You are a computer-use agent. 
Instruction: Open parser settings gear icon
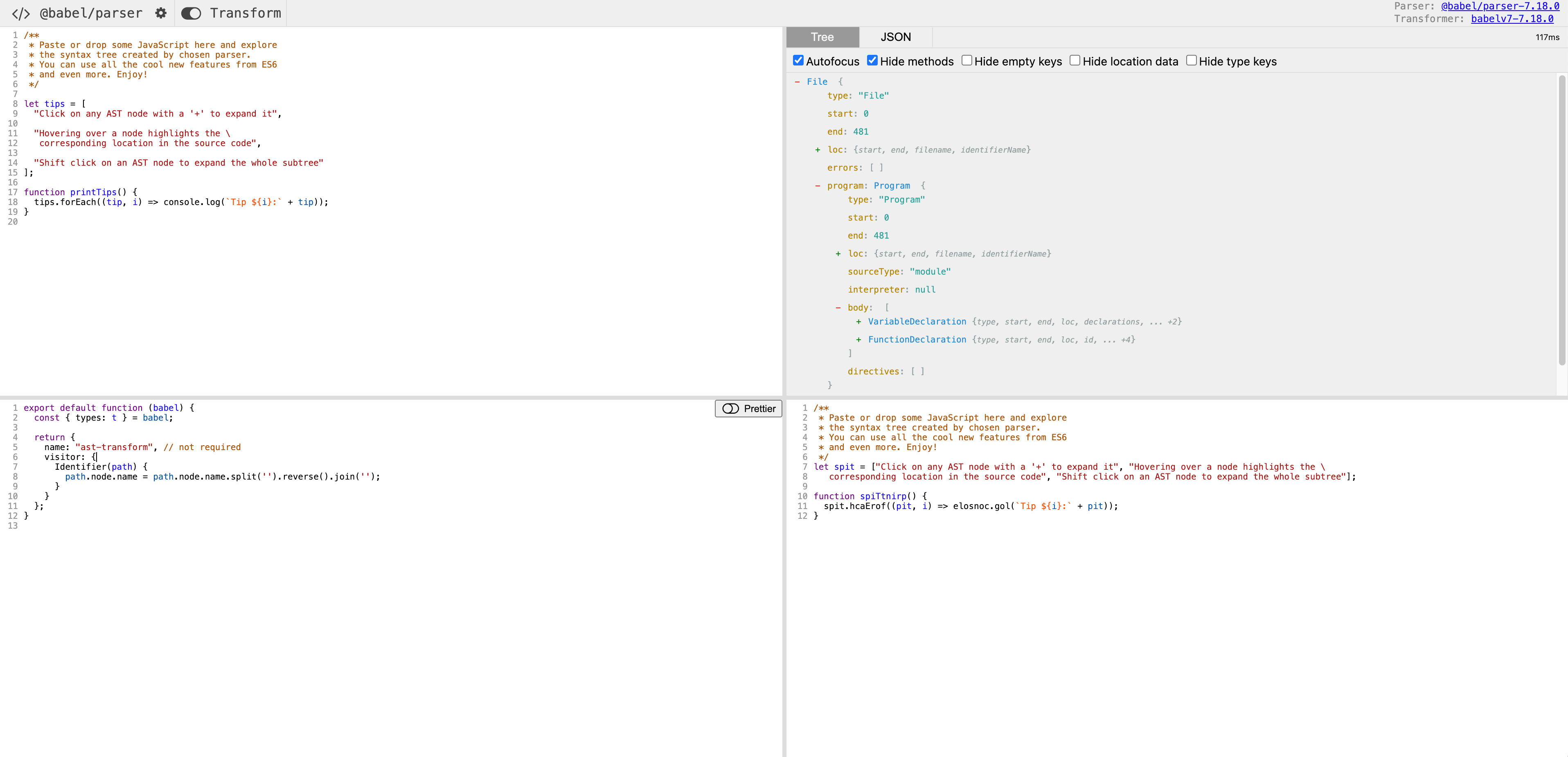[x=161, y=14]
